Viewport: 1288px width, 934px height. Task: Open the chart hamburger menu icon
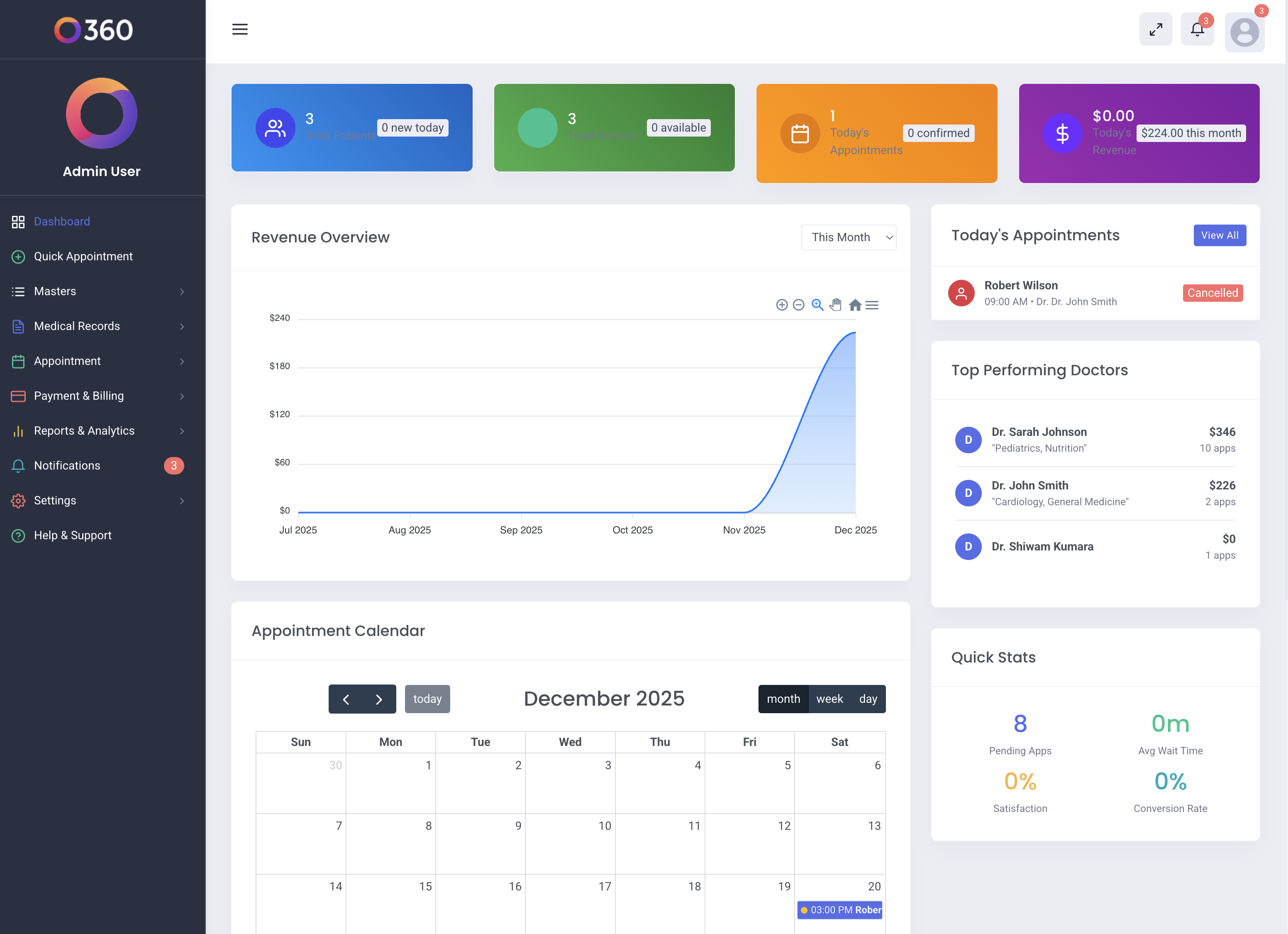(872, 305)
